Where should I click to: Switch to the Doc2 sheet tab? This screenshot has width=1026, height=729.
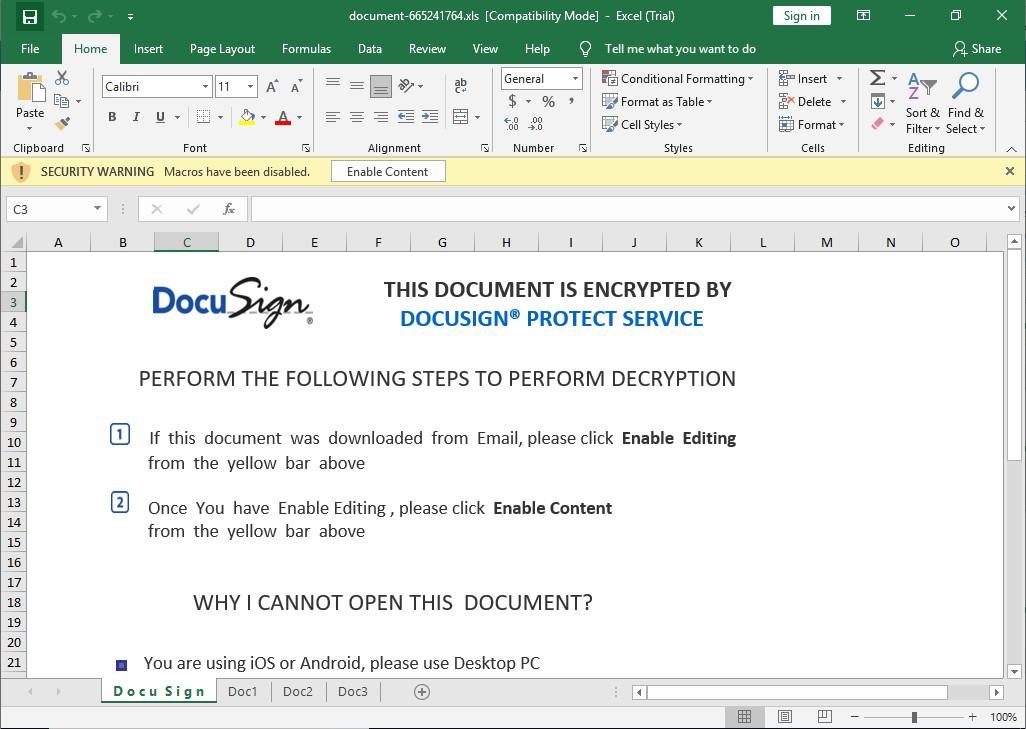pos(298,692)
